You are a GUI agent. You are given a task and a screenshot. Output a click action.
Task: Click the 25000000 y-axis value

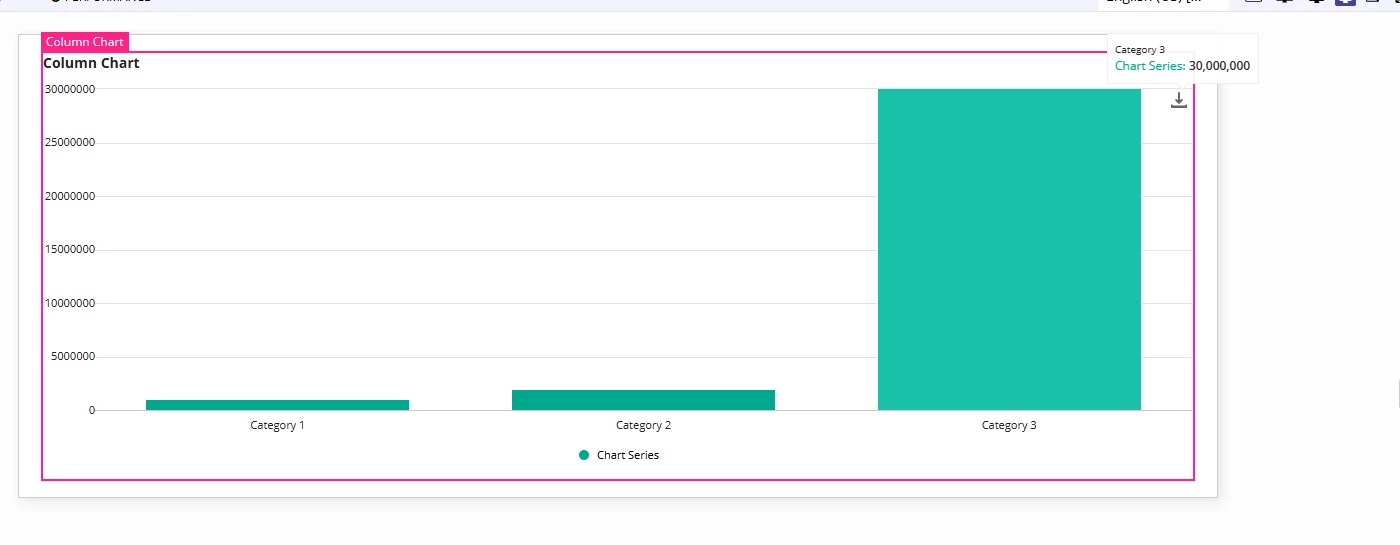pyautogui.click(x=69, y=143)
